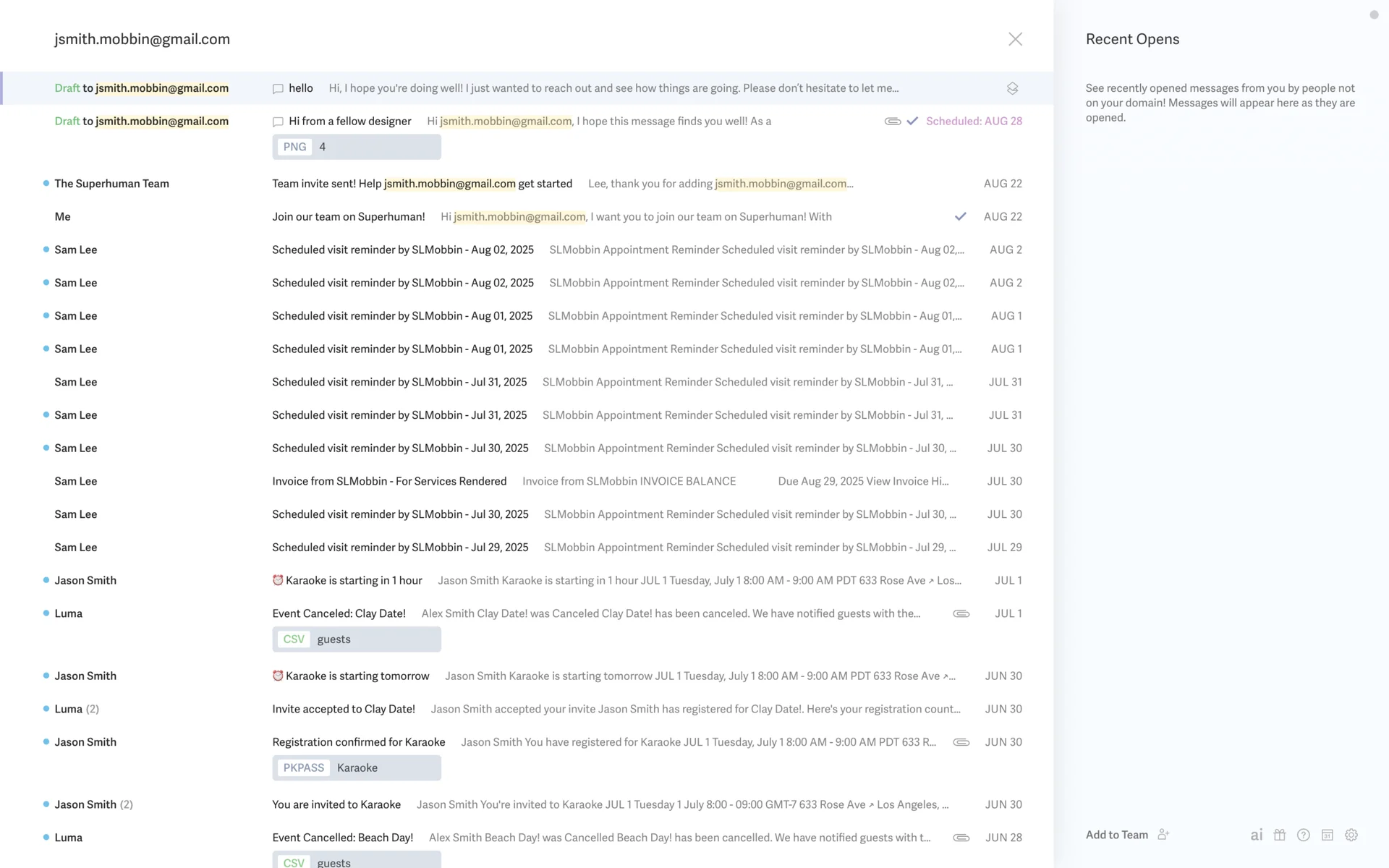Open the help question mark icon
Screen dimensions: 1389x868
1304,835
